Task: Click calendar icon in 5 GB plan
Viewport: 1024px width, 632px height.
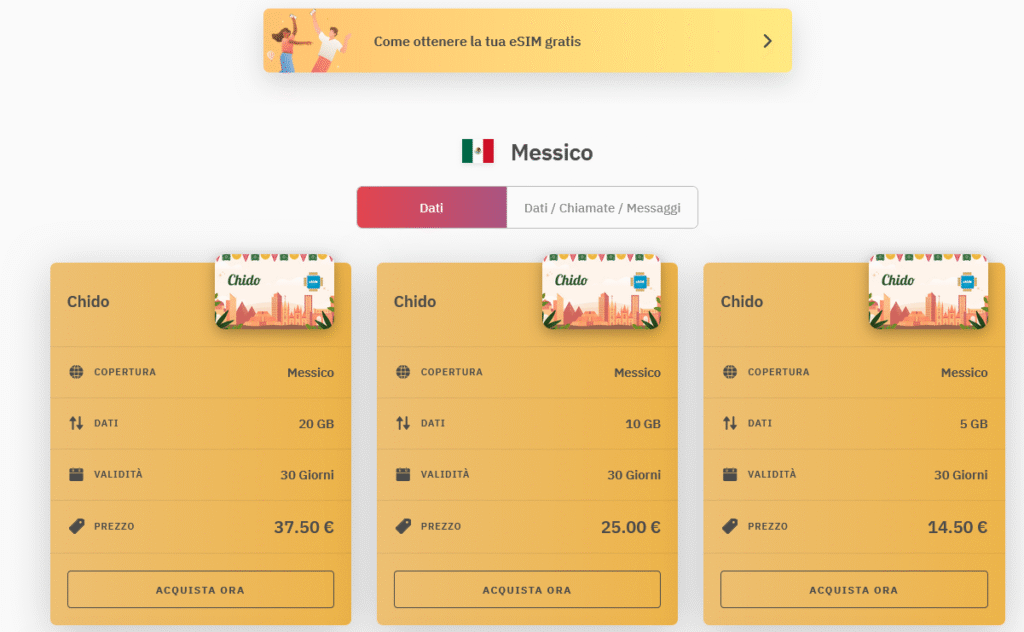Action: click(730, 474)
